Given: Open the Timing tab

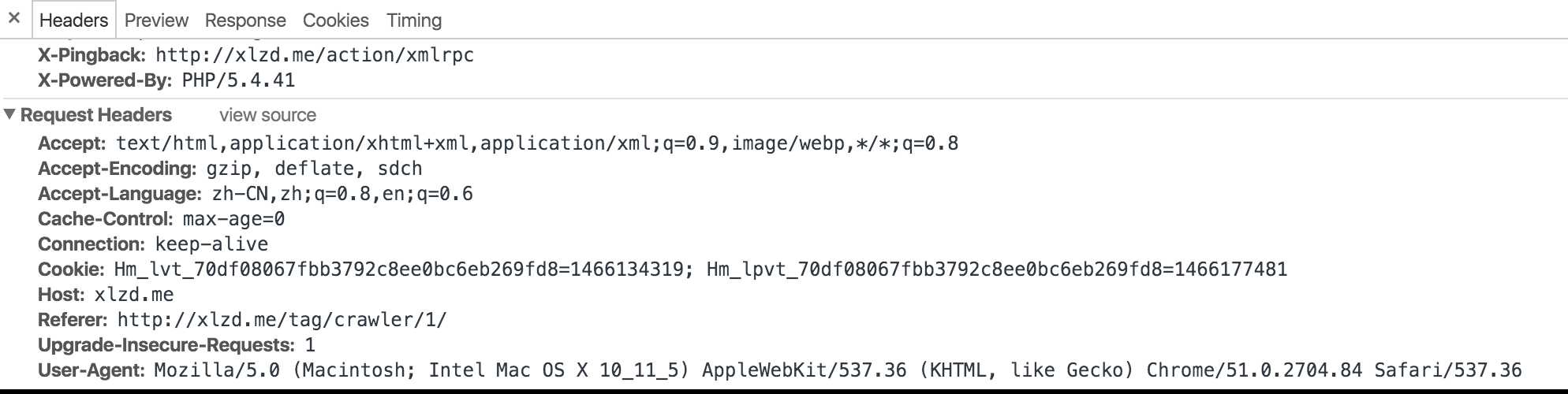Looking at the screenshot, I should click(414, 20).
